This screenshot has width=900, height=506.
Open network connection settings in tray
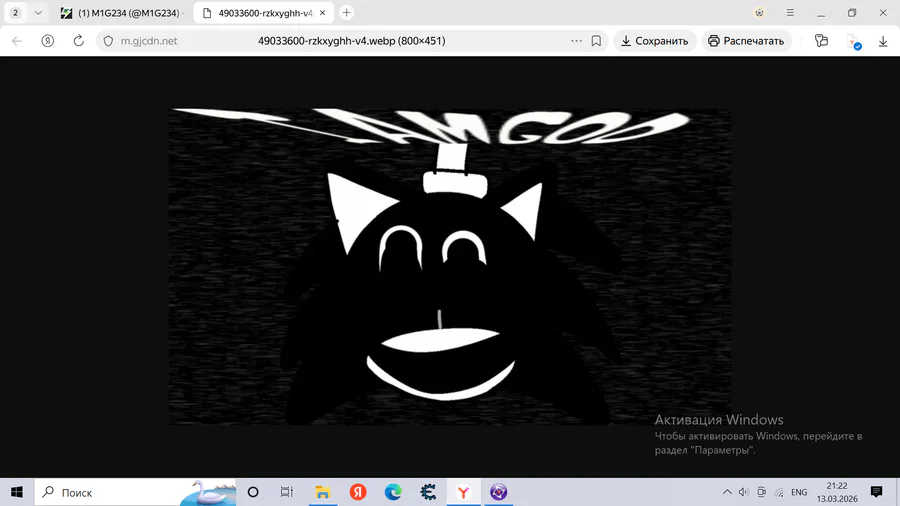(x=779, y=492)
